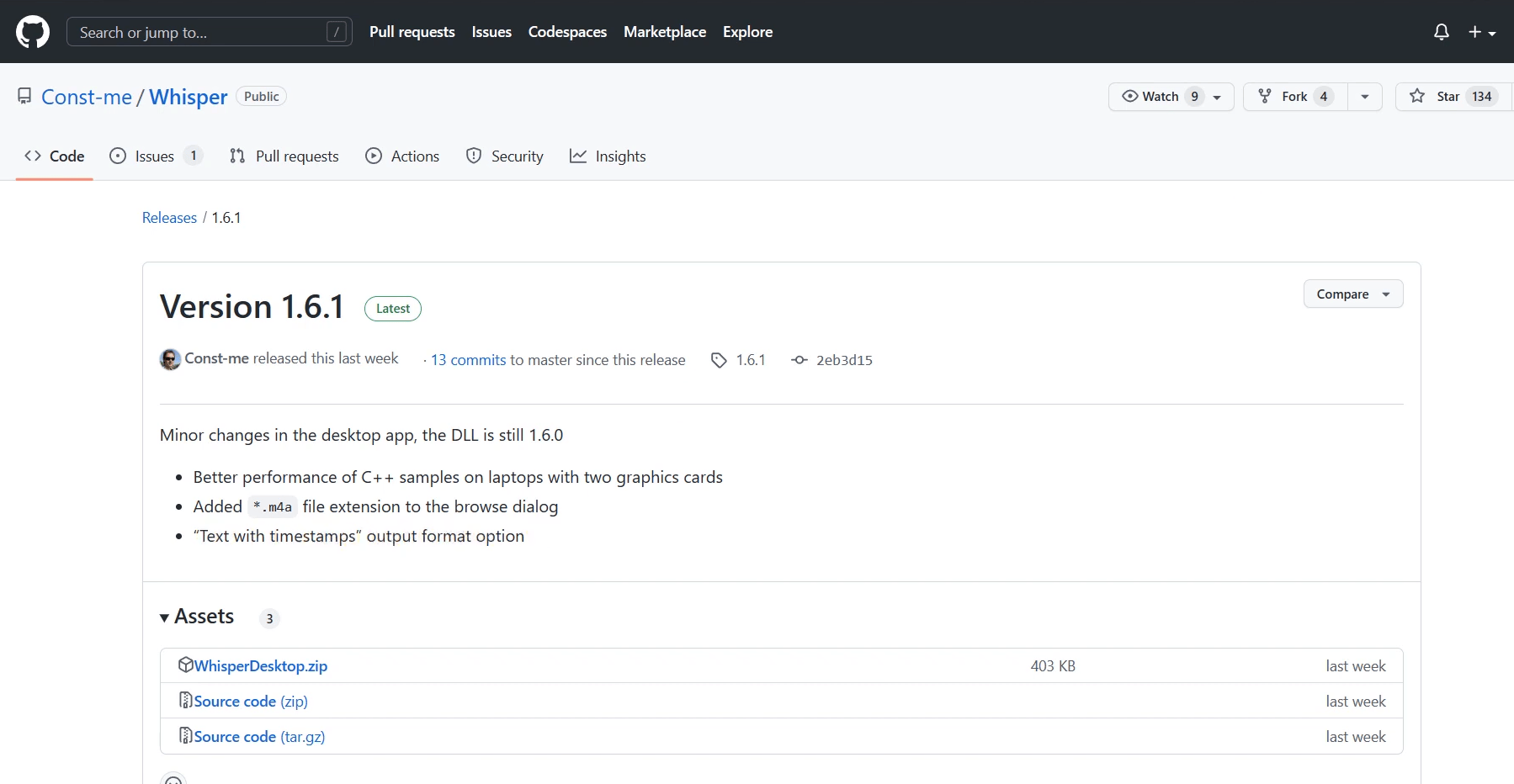
Task: Click the fork icon on the Fork button
Action: 1267,96
